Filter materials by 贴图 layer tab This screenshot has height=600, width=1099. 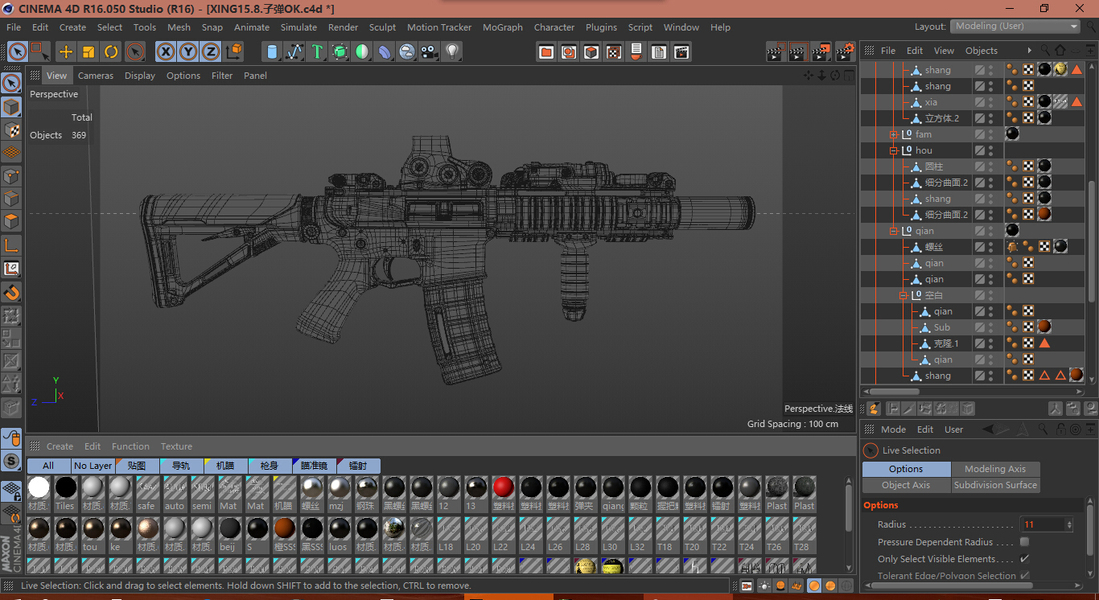tap(137, 465)
